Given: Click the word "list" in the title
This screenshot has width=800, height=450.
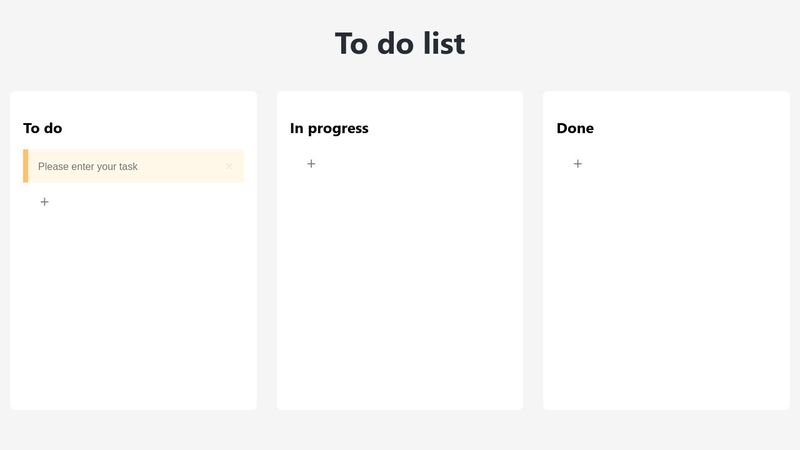Looking at the screenshot, I should (x=438, y=44).
